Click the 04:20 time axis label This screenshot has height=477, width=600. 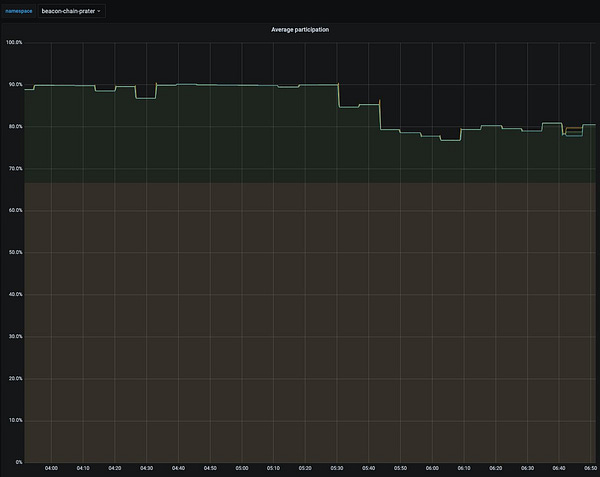pos(115,468)
